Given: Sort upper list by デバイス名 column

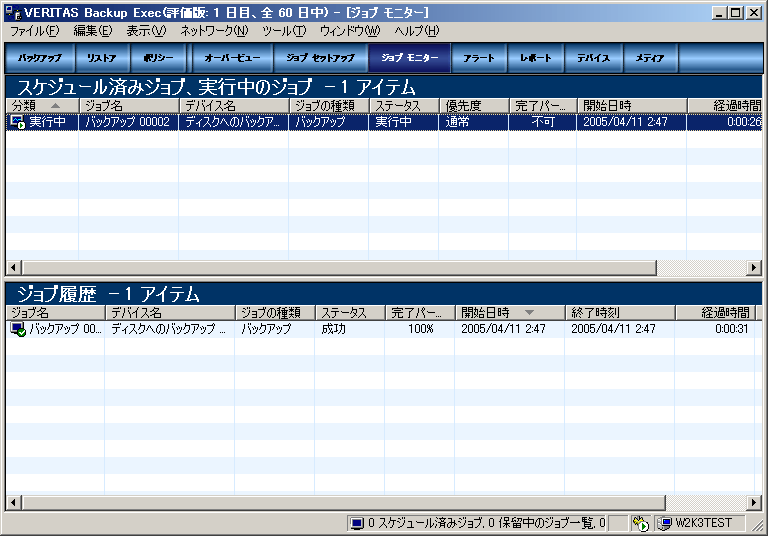Looking at the screenshot, I should pyautogui.click(x=234, y=106).
